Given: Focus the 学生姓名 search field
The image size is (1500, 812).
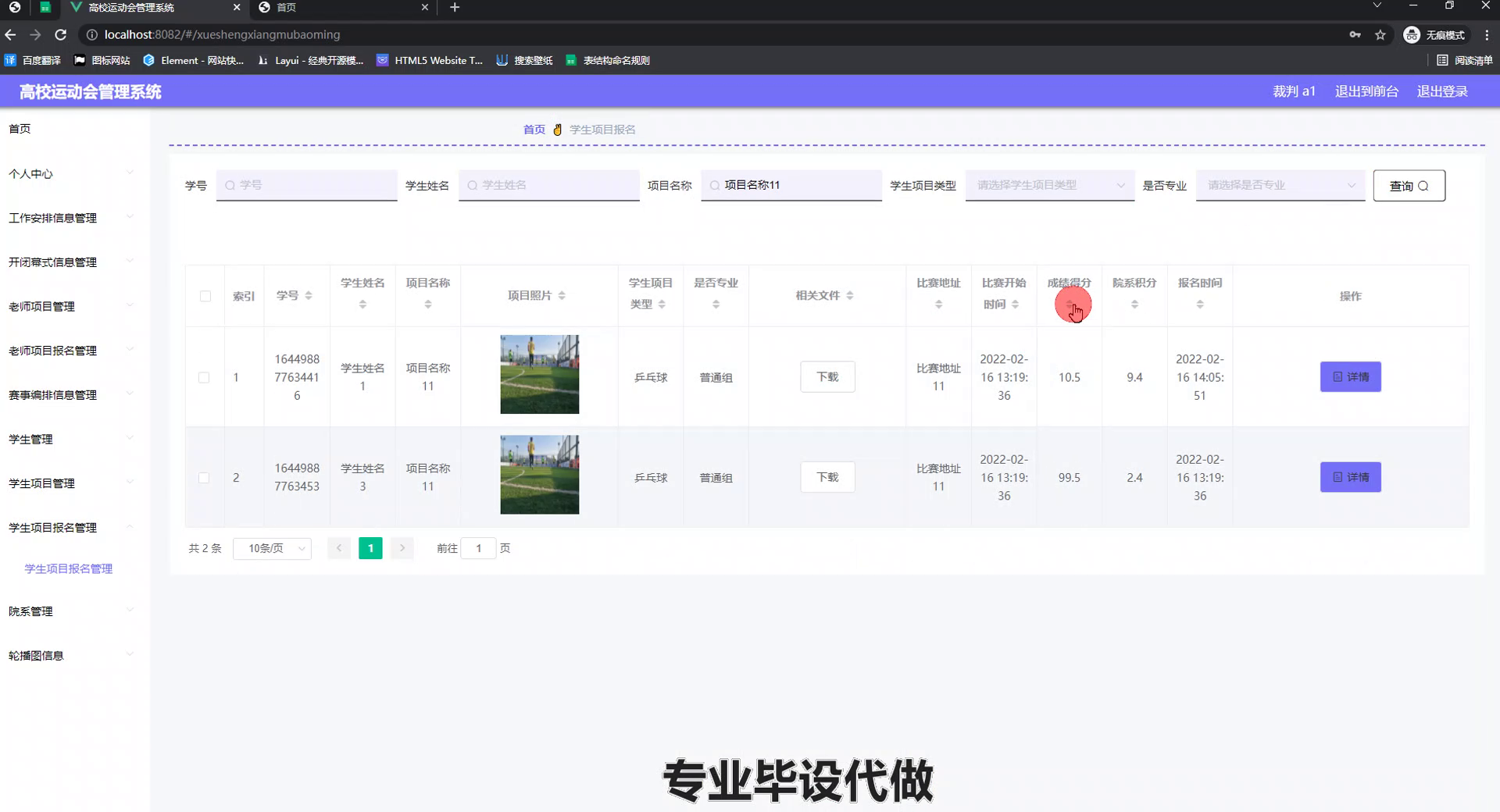Looking at the screenshot, I should [x=548, y=185].
